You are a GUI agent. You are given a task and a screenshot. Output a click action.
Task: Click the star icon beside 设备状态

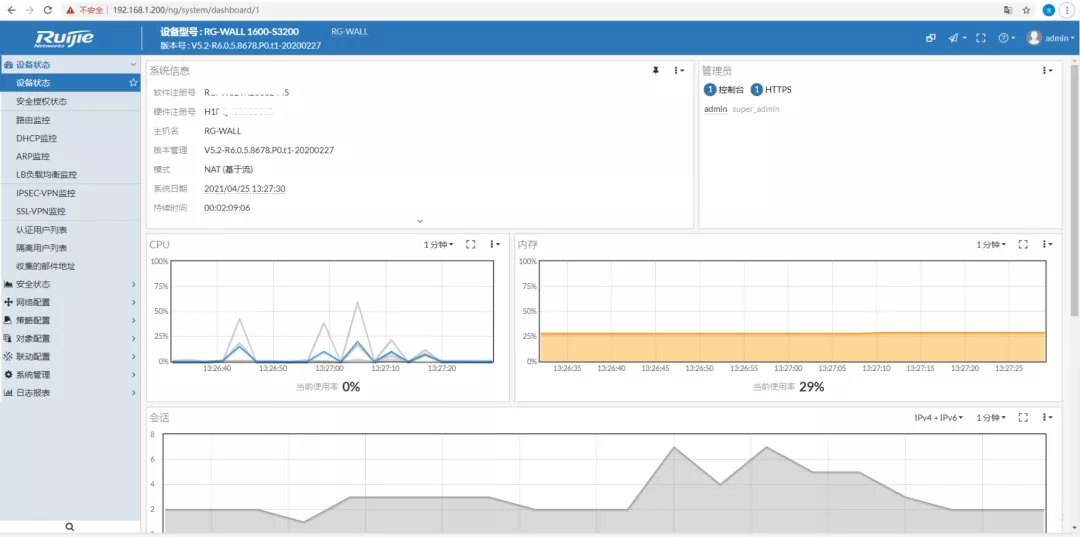133,83
